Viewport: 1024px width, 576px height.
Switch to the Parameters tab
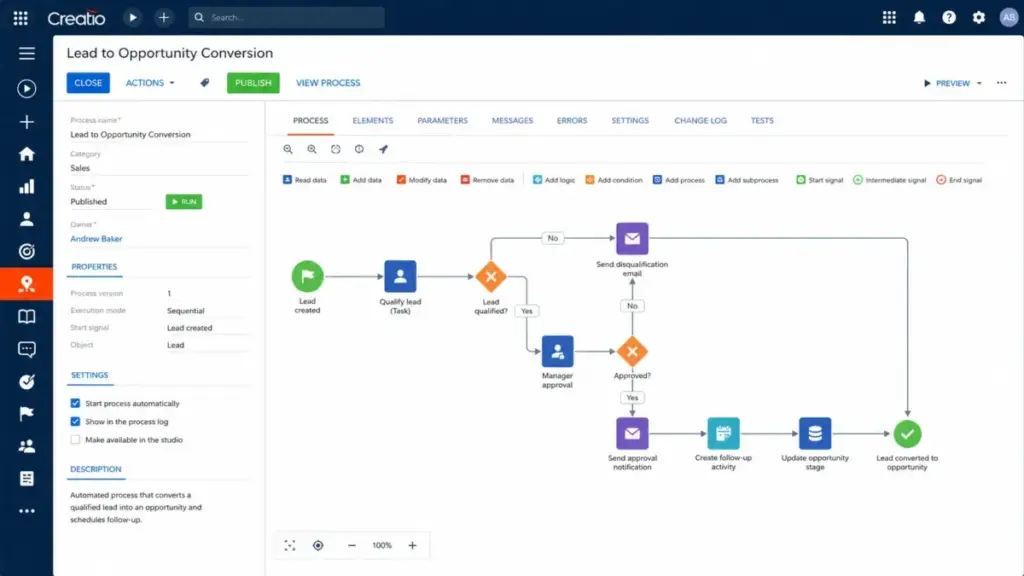[x=442, y=121]
